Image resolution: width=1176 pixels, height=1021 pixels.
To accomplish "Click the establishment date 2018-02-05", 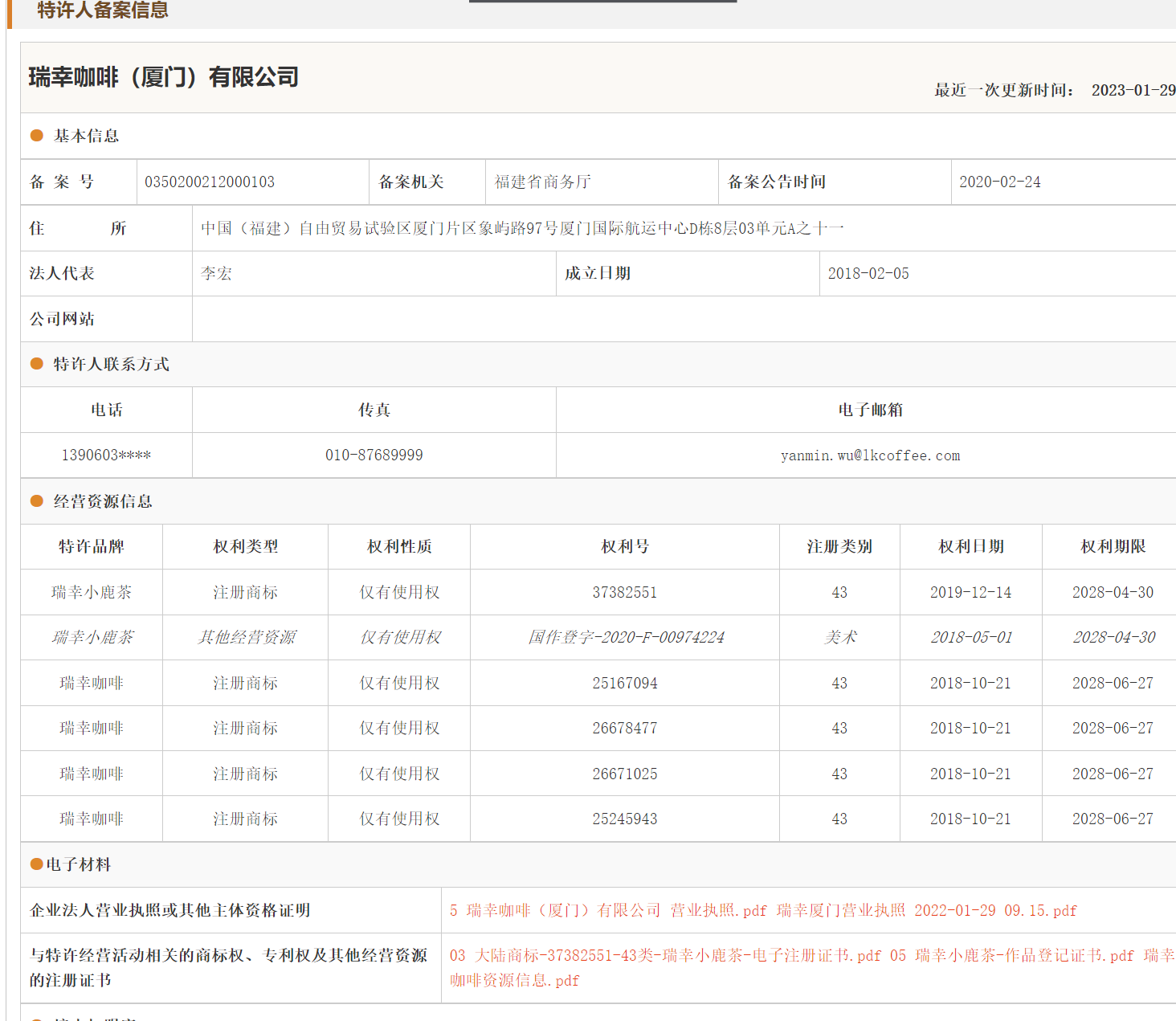I will 868,273.
